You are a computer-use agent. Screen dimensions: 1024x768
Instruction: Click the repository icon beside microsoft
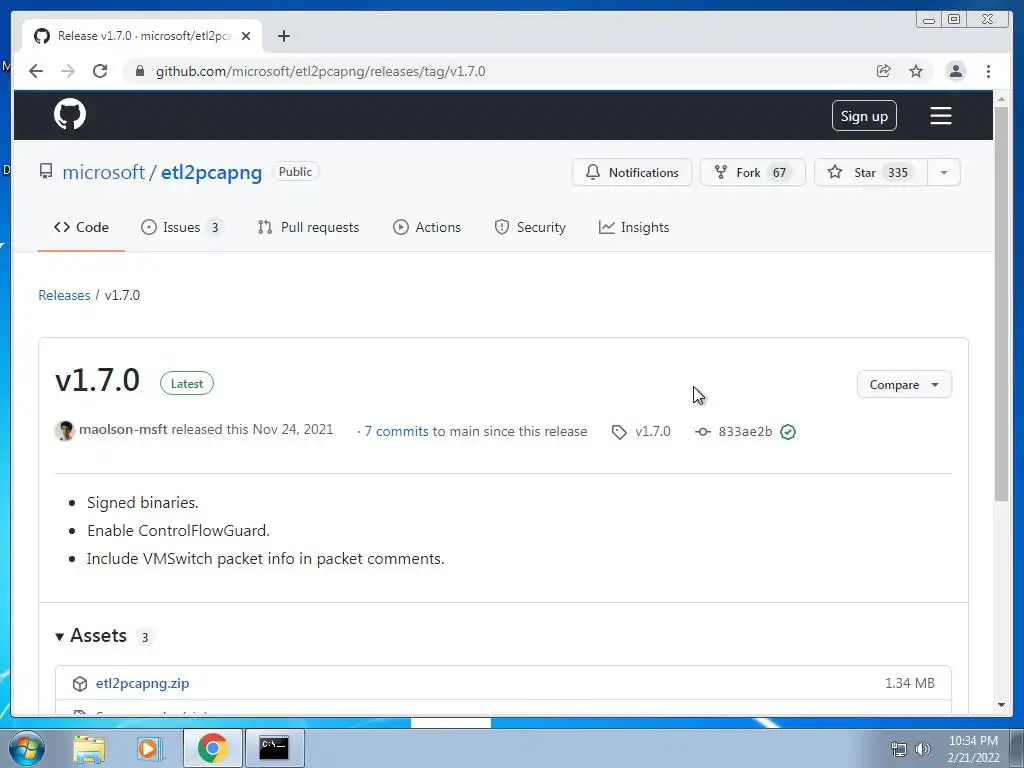click(46, 172)
